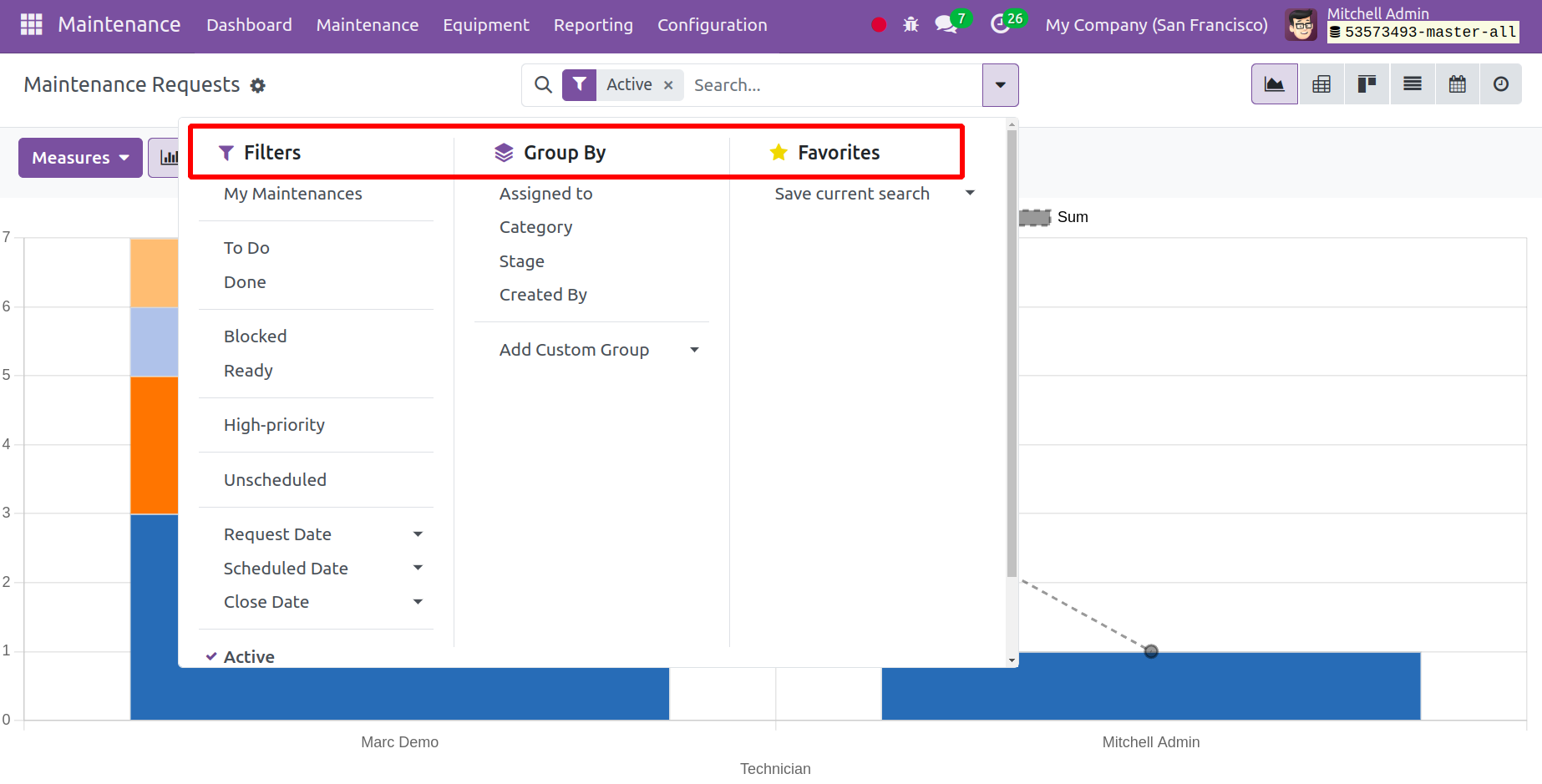1542x784 pixels.
Task: Toggle the Sum legend entry
Action: (1054, 217)
